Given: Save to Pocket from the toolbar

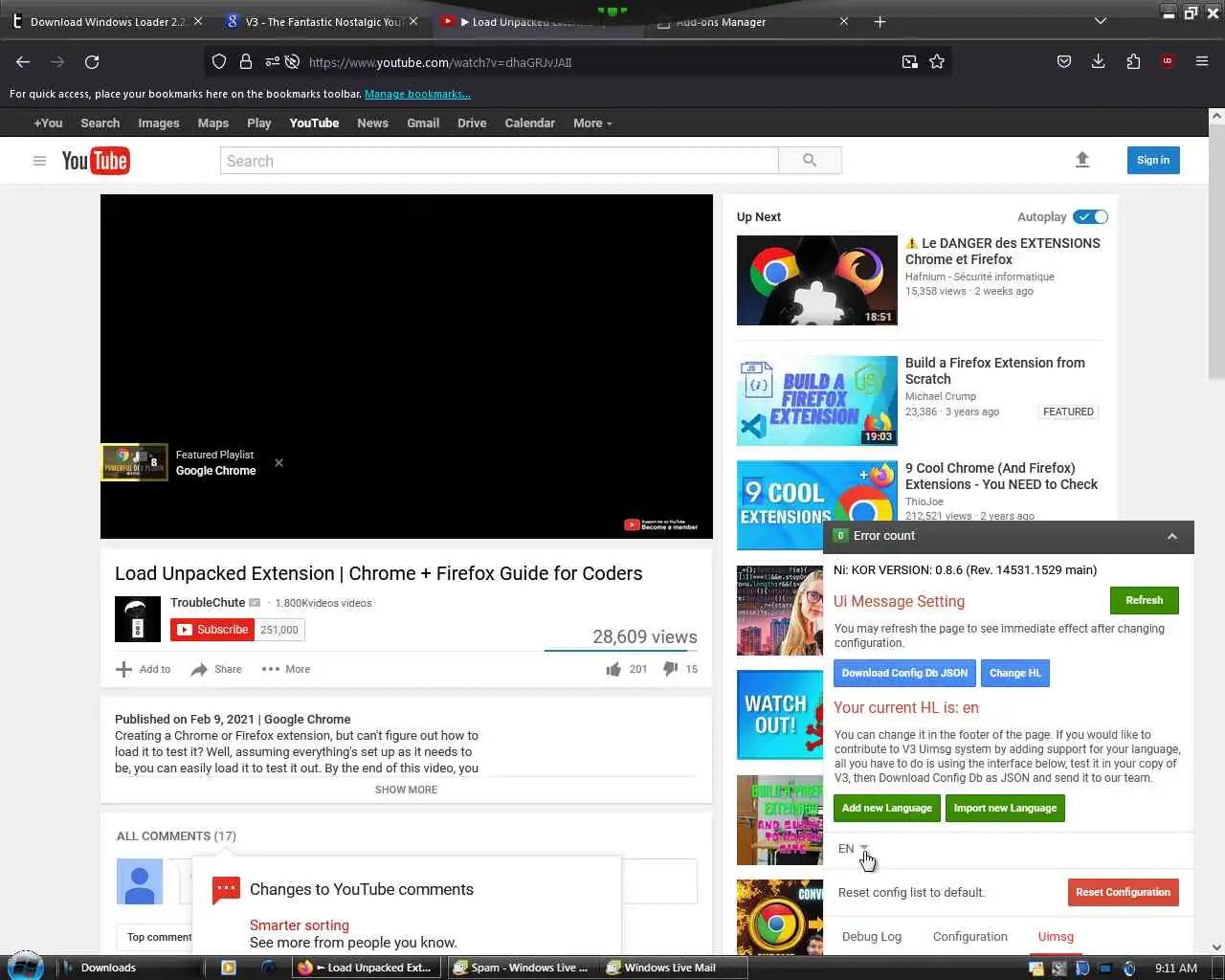Looking at the screenshot, I should point(1064,62).
